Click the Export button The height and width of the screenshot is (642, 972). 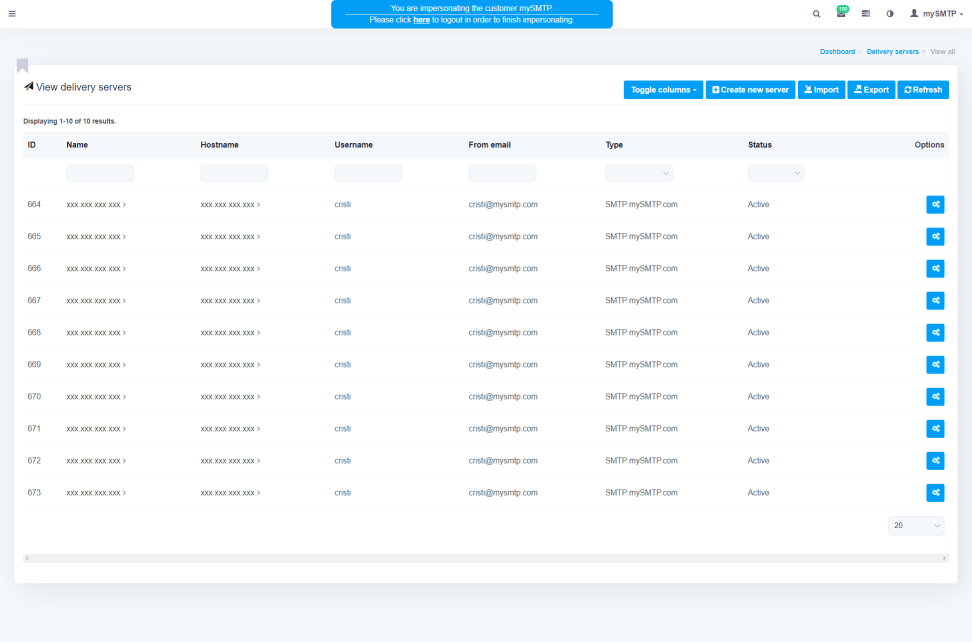click(871, 90)
